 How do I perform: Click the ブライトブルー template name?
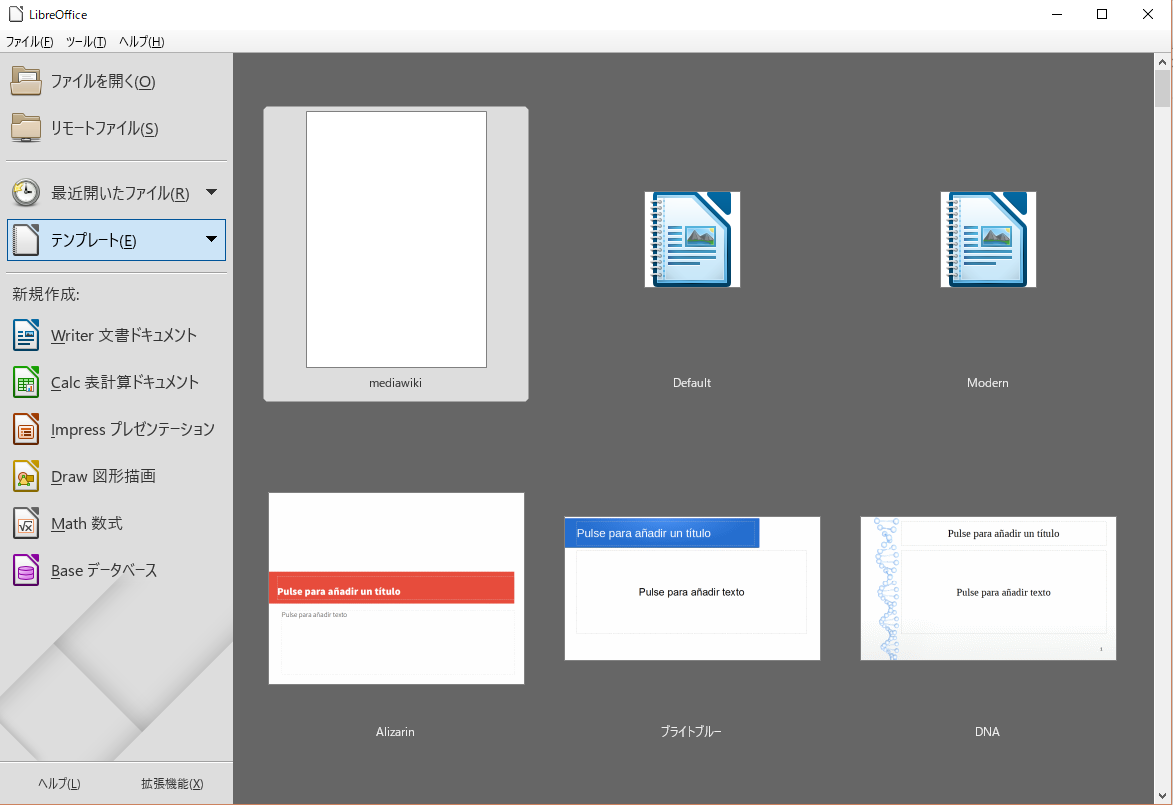[691, 732]
